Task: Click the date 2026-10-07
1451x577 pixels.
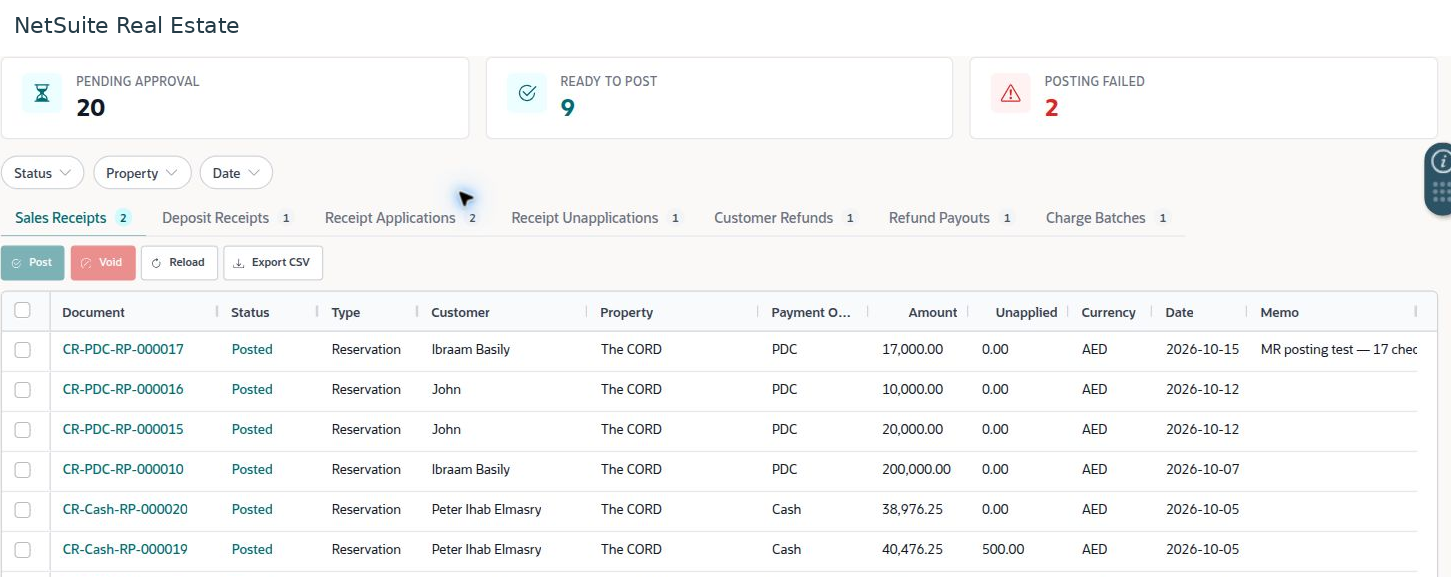Action: coord(1202,470)
